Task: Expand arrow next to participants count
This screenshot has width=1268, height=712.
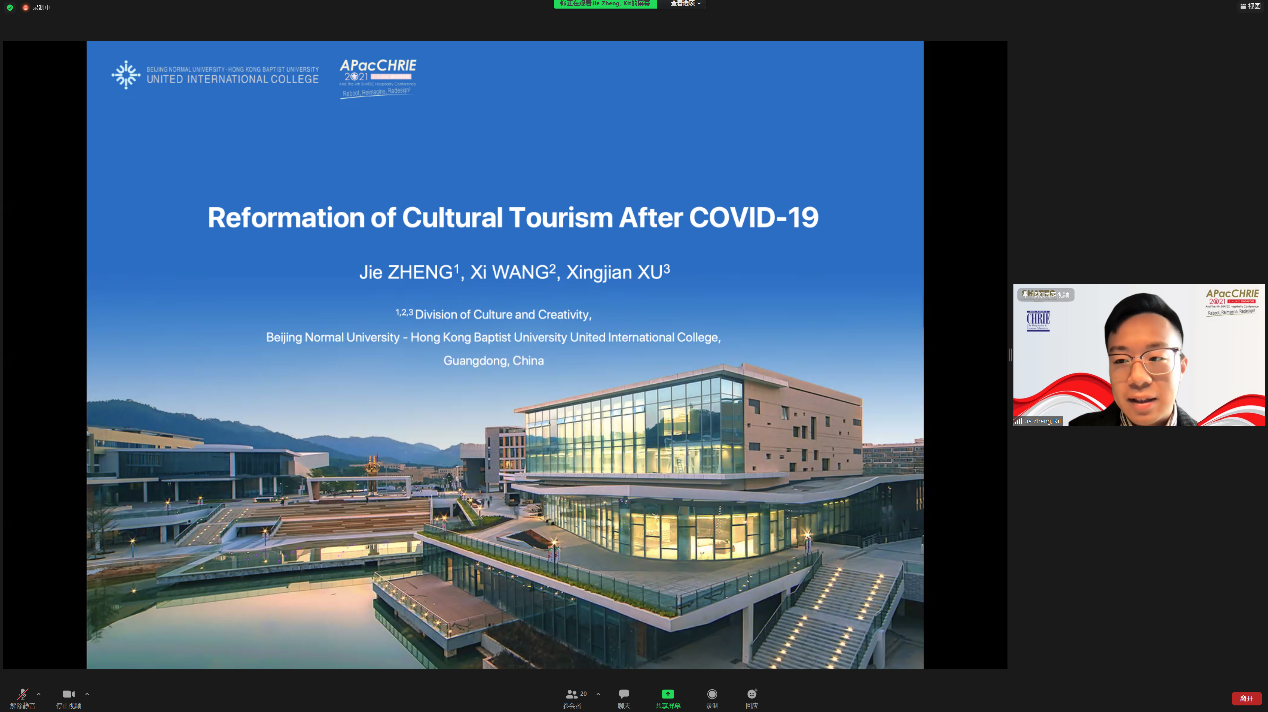Action: point(598,694)
